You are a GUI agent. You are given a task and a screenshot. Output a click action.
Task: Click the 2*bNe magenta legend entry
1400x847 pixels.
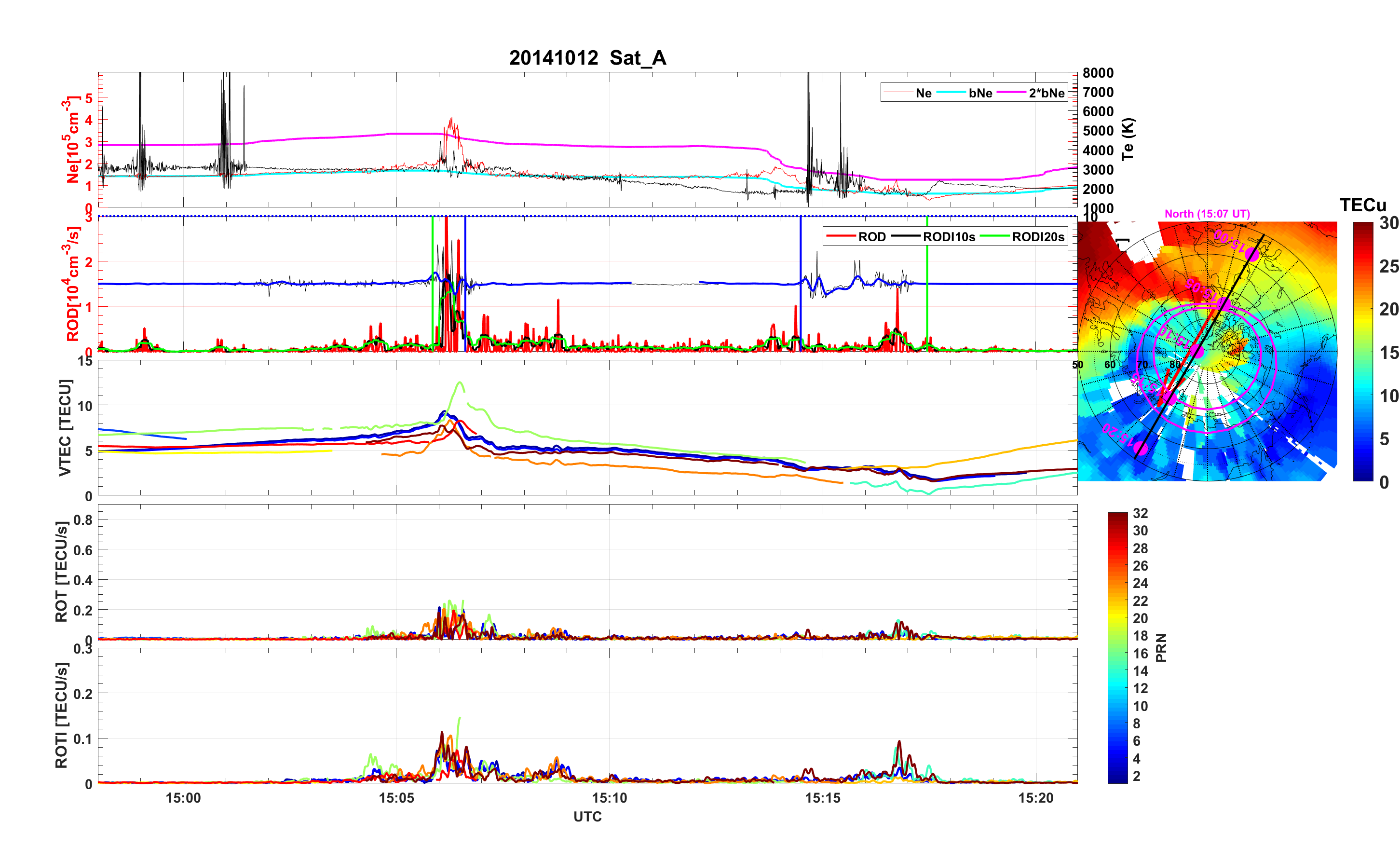[x=1046, y=93]
